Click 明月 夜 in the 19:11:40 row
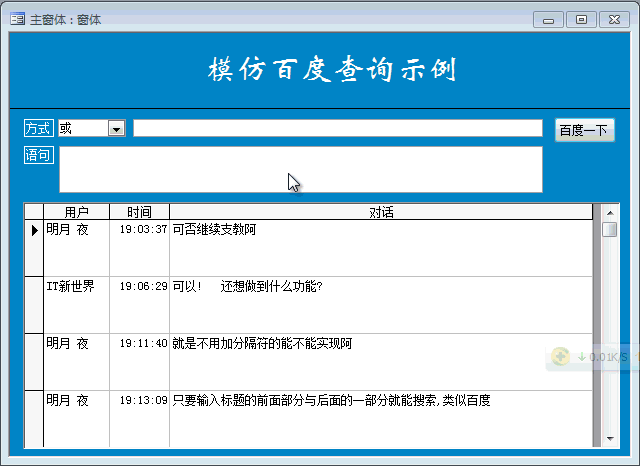This screenshot has height=466, width=640. 76,362
